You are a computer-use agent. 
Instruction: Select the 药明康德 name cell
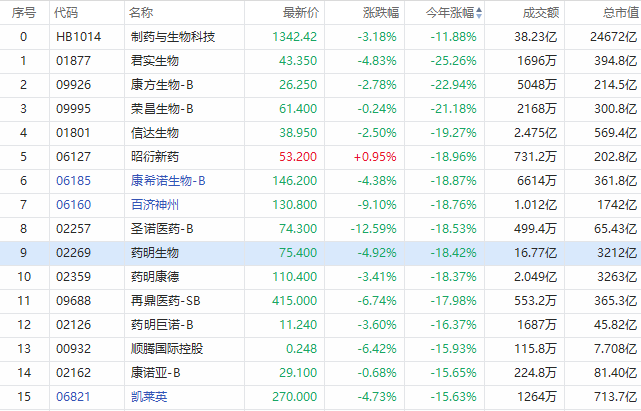pyautogui.click(x=155, y=277)
